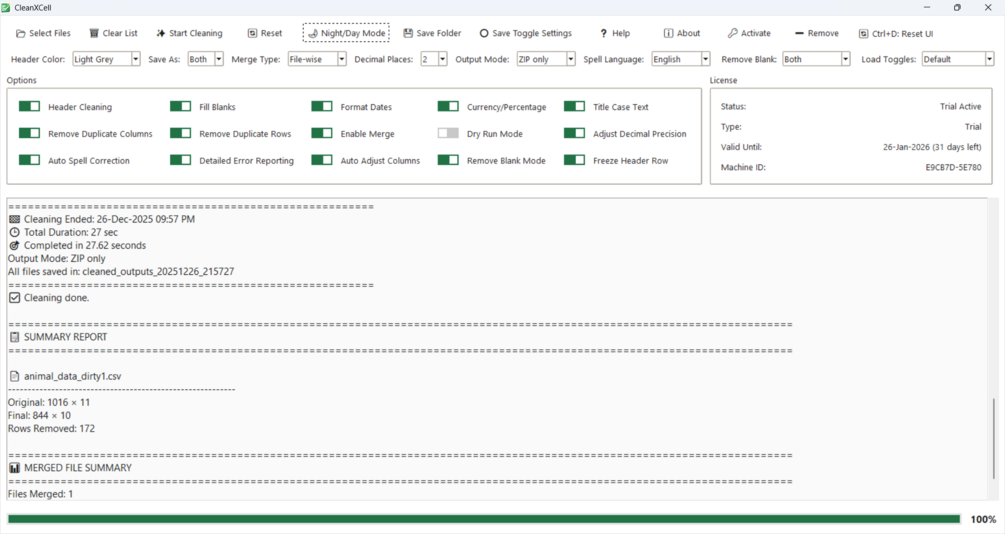The width and height of the screenshot is (1005, 534).
Task: Click the Trial Active status text
Action: point(960,106)
